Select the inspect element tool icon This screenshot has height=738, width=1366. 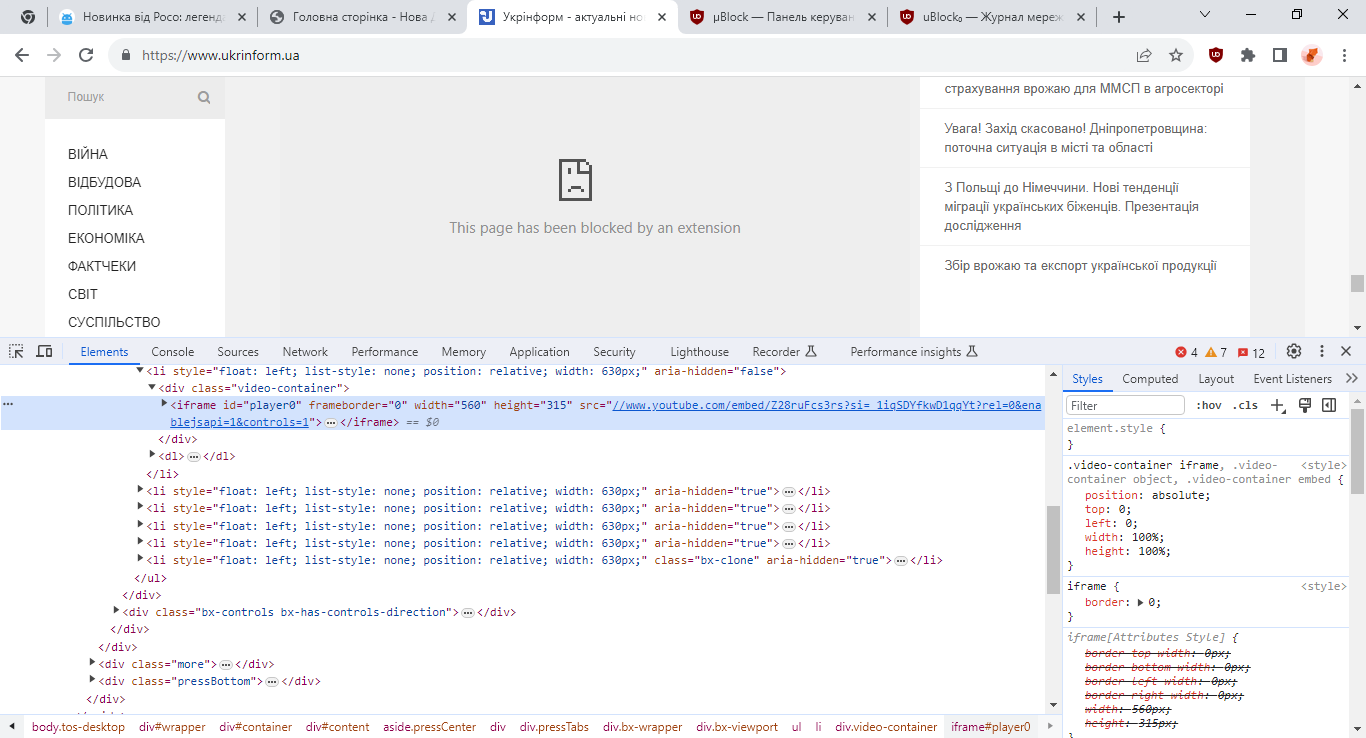(15, 351)
